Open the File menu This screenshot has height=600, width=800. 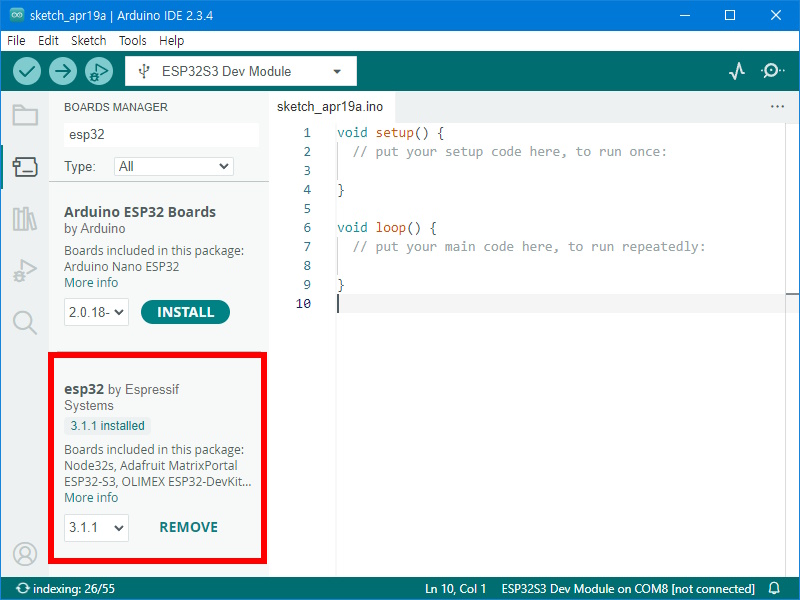[16, 41]
